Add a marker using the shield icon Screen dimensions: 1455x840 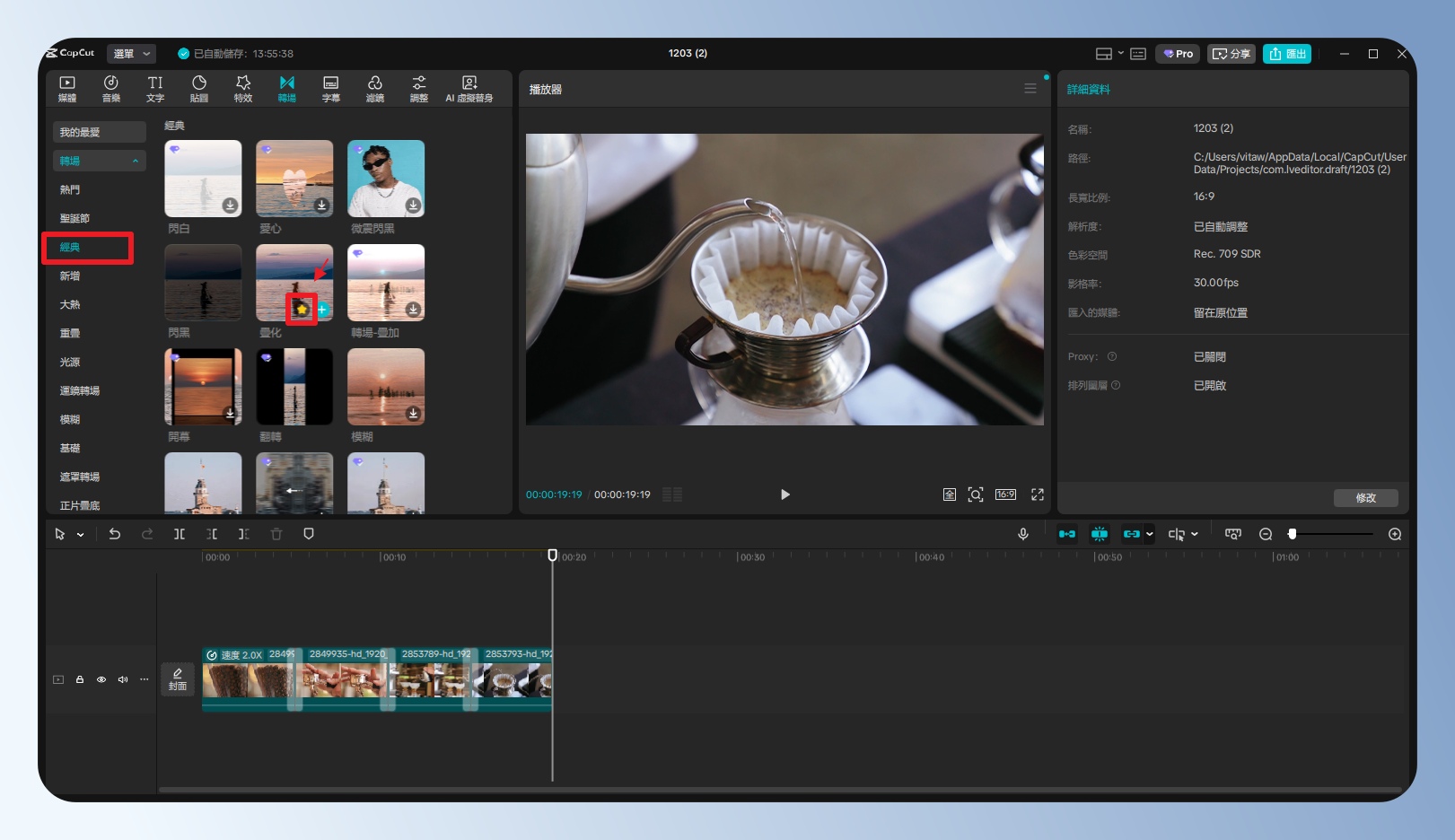pyautogui.click(x=309, y=534)
